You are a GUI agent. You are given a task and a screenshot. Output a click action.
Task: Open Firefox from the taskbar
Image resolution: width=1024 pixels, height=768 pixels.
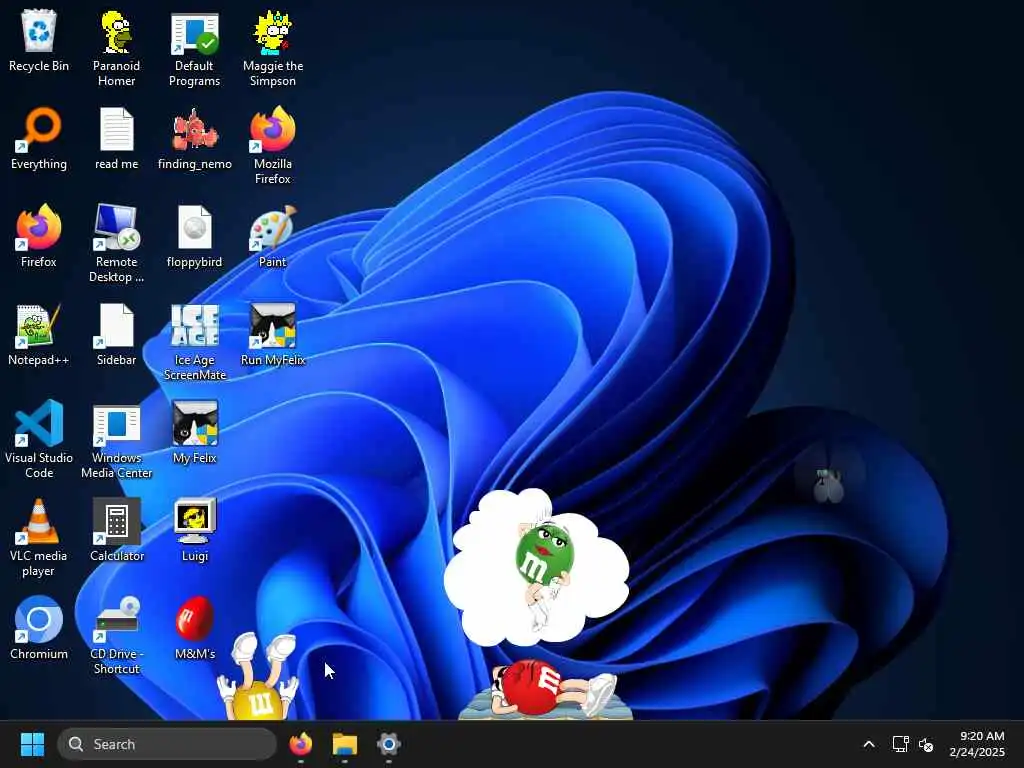(x=300, y=744)
